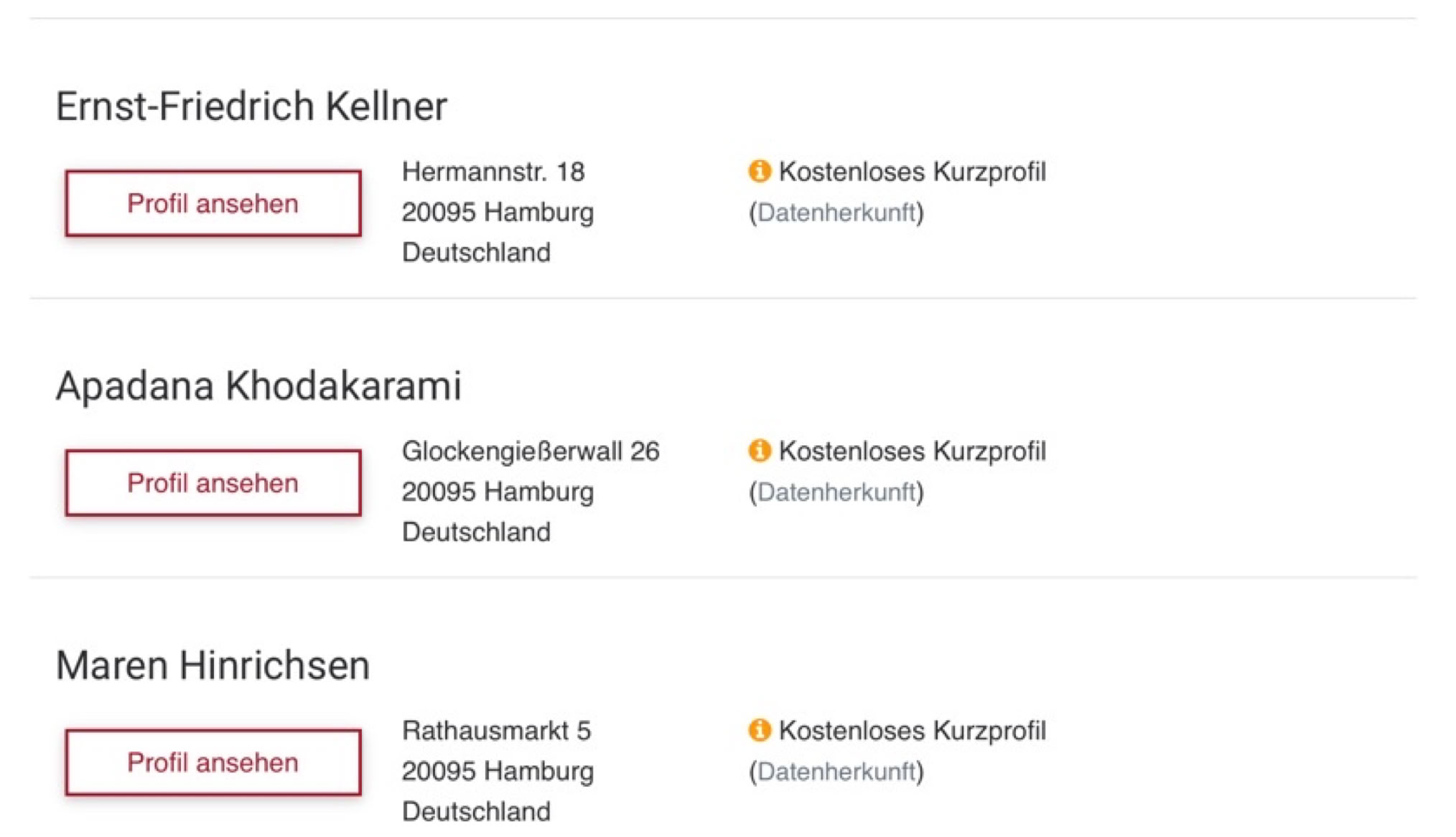
Task: Click the orange info icon in Khodakarami's entry
Action: (x=759, y=450)
